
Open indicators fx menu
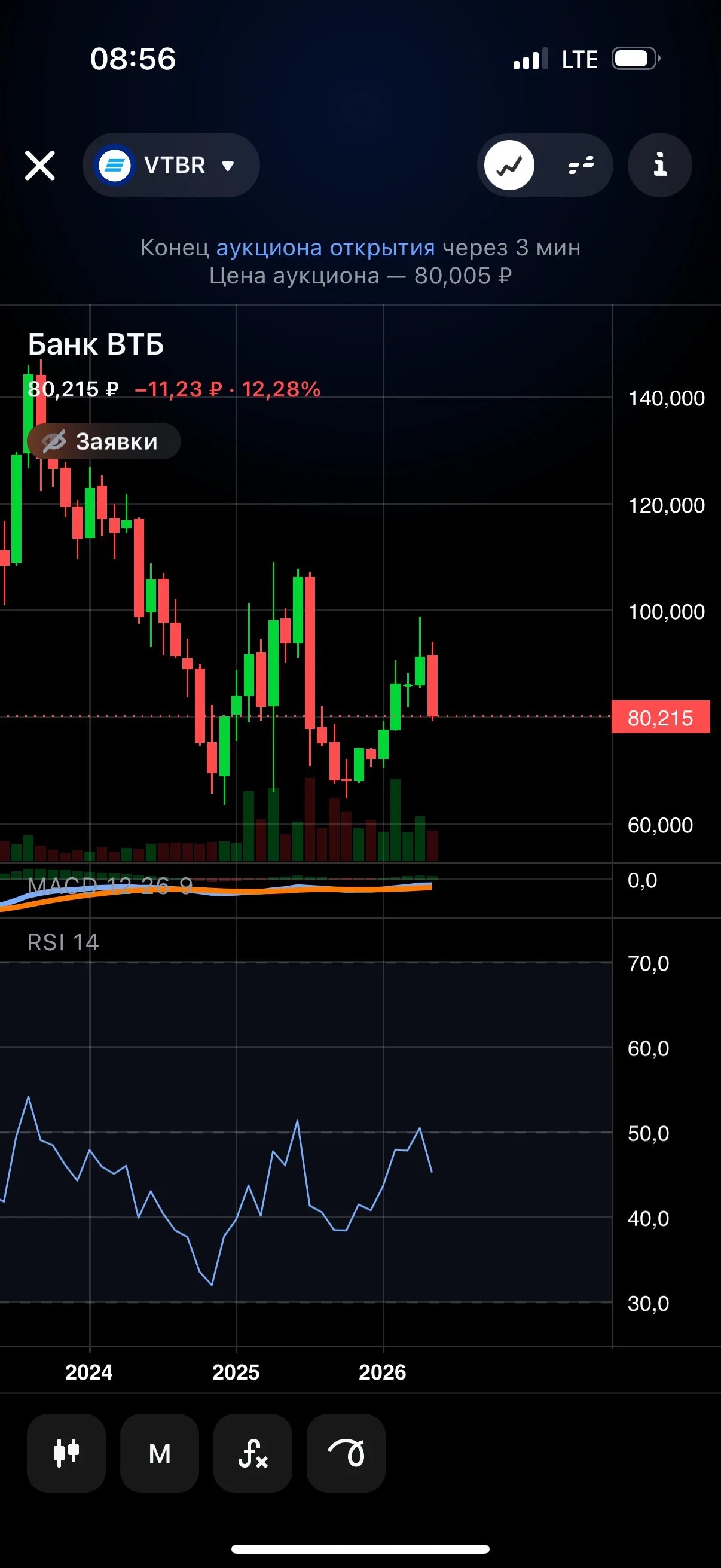tap(252, 1453)
